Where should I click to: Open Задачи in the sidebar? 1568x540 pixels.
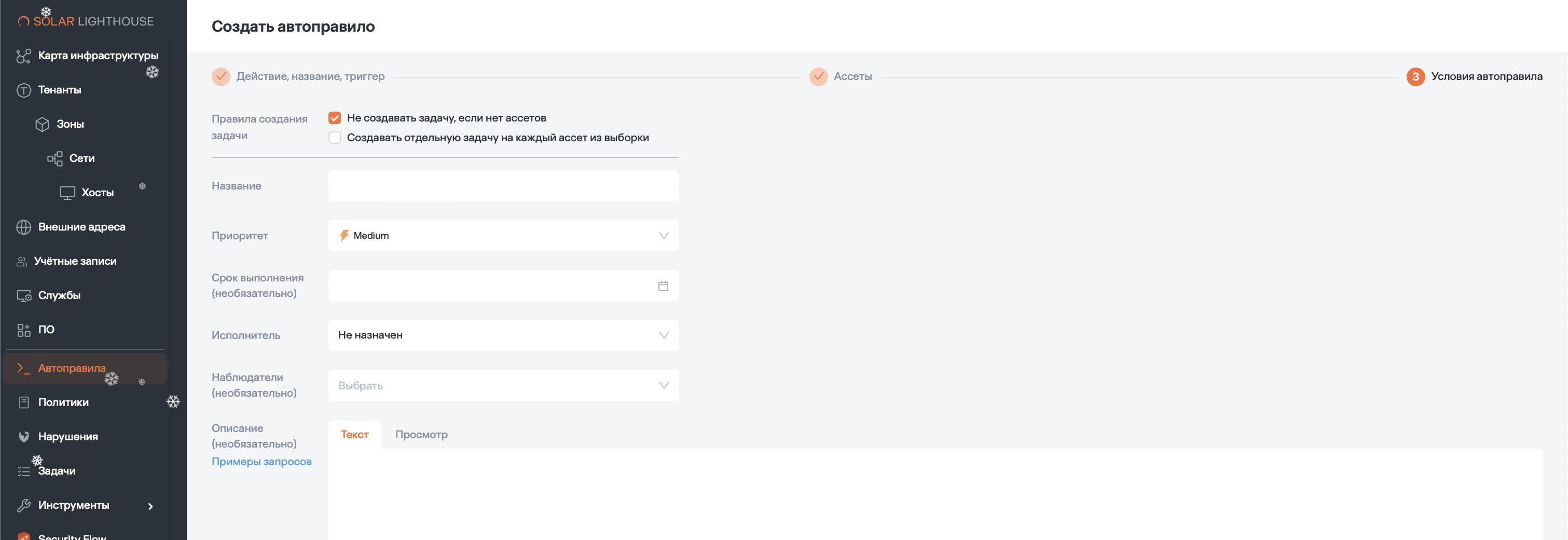[x=57, y=470]
